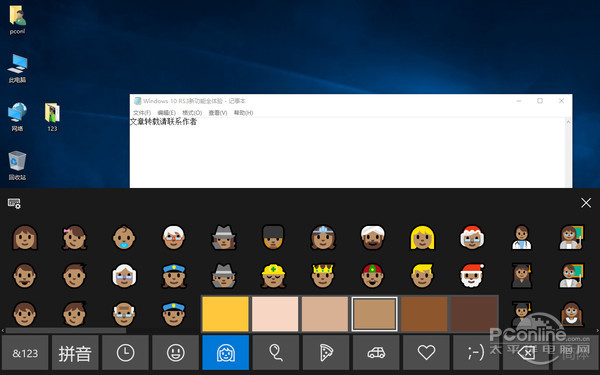Image resolution: width=600 pixels, height=375 pixels.
Task: Switch to the heart symbols emoji tab
Action: pos(426,353)
